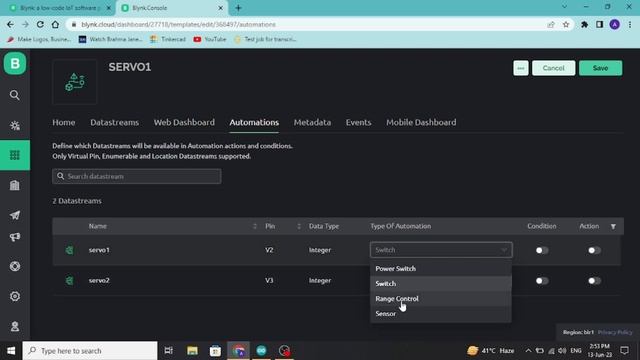Sort the table by the Pin column
The image size is (640, 360).
point(299,226)
